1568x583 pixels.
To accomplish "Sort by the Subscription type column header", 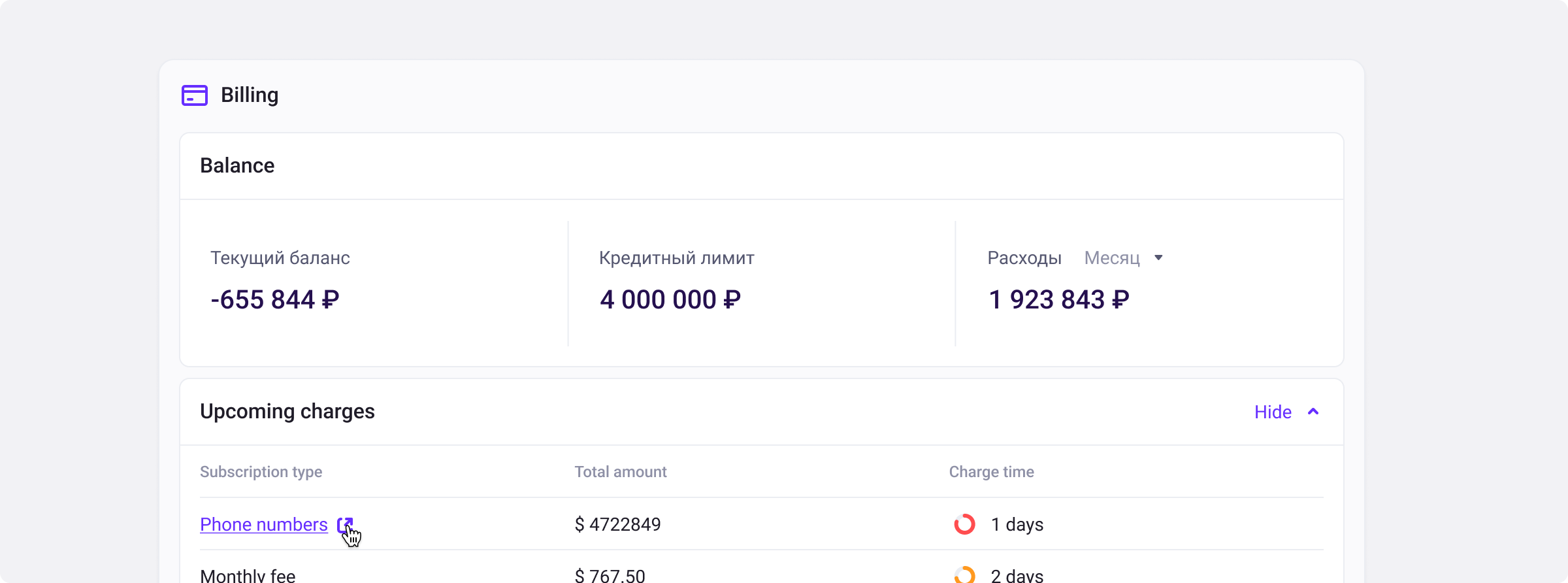I will pyautogui.click(x=261, y=472).
